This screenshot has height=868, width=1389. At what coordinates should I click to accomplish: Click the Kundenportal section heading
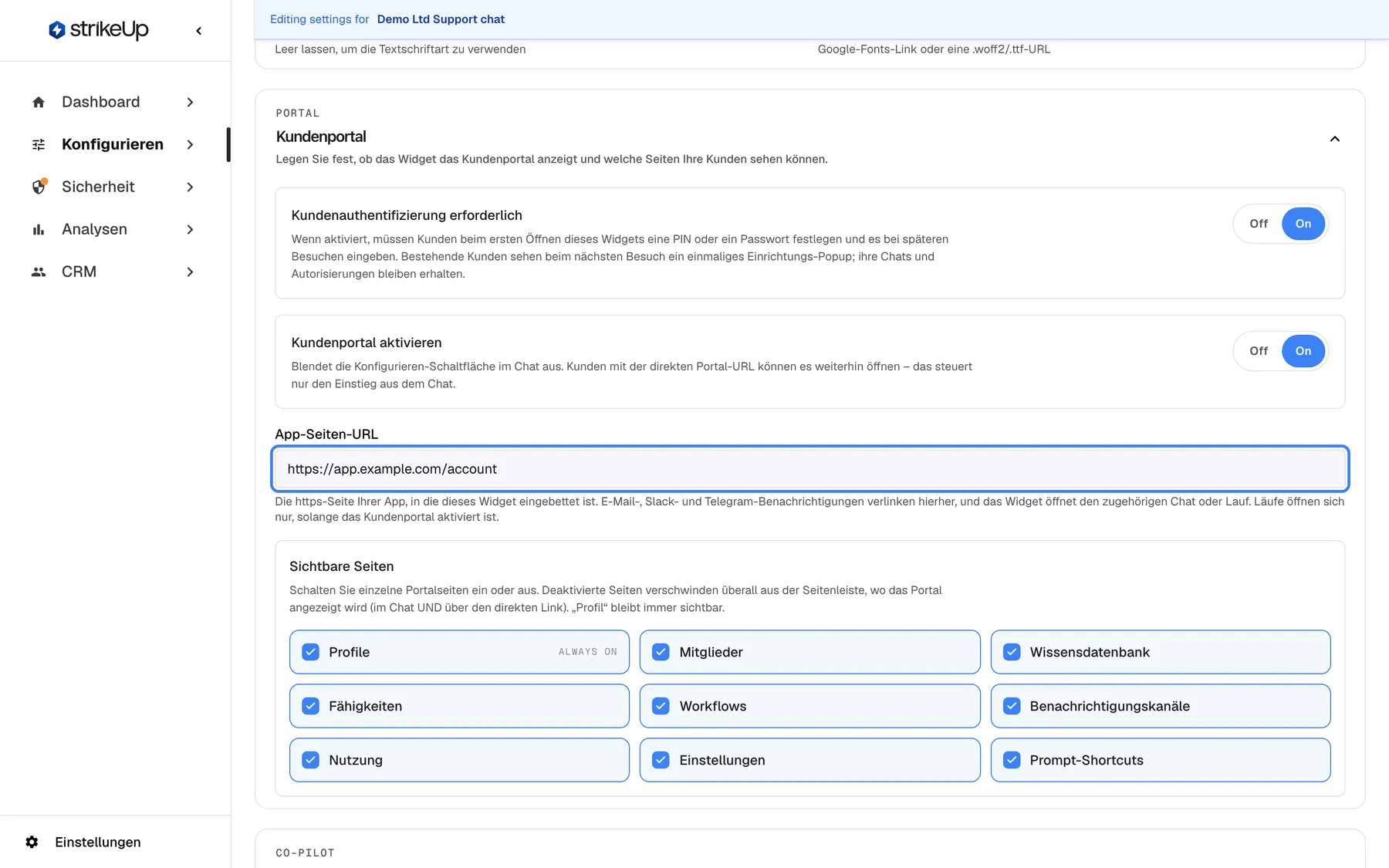click(x=321, y=137)
